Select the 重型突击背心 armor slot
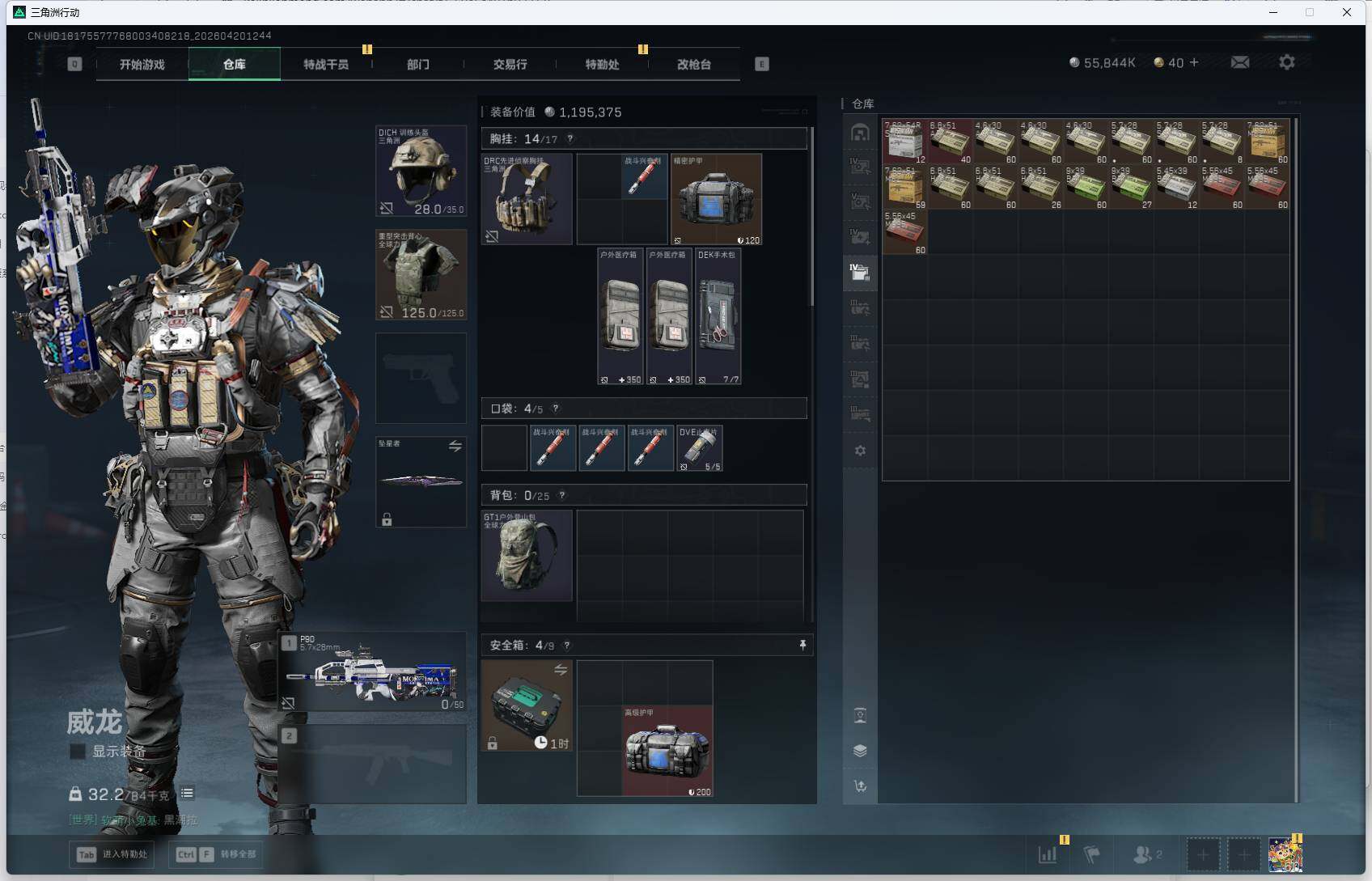This screenshot has height=881, width=1372. (x=421, y=274)
